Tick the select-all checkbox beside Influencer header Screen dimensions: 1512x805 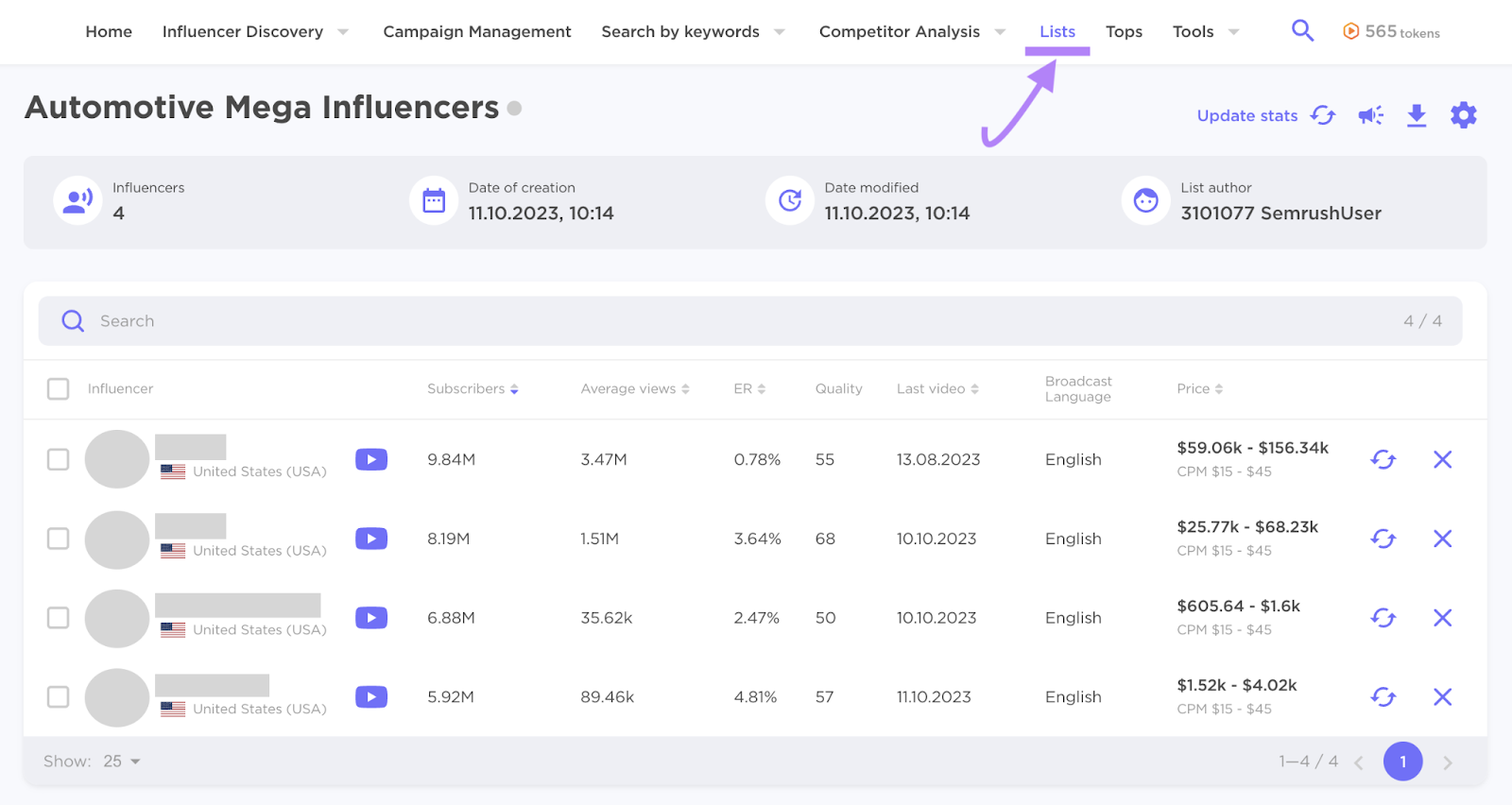point(59,389)
